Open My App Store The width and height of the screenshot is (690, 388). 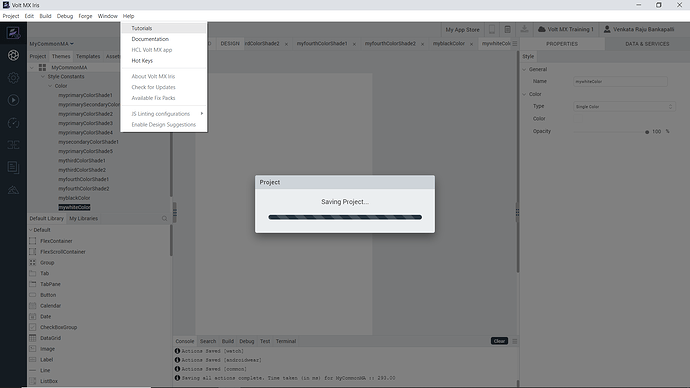pyautogui.click(x=462, y=29)
